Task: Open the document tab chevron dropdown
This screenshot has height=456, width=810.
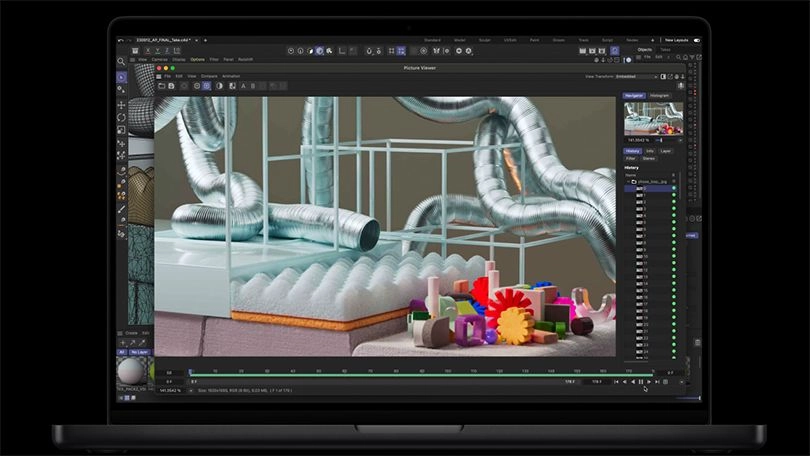Action: pos(196,40)
